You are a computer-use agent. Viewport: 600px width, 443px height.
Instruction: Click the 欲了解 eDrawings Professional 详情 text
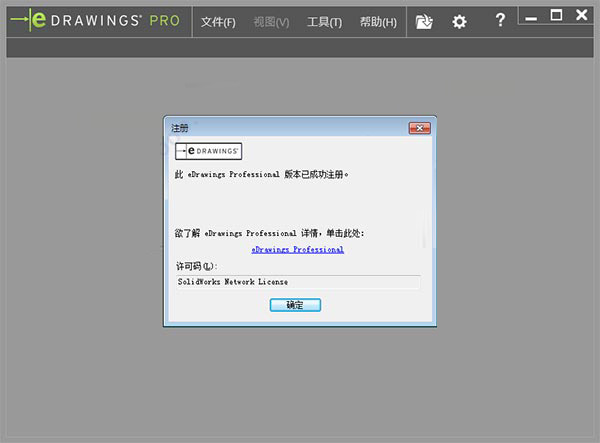(x=269, y=233)
